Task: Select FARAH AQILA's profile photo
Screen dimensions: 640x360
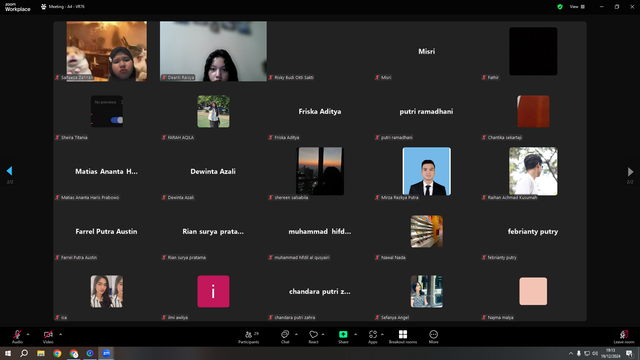Action: pos(213,111)
